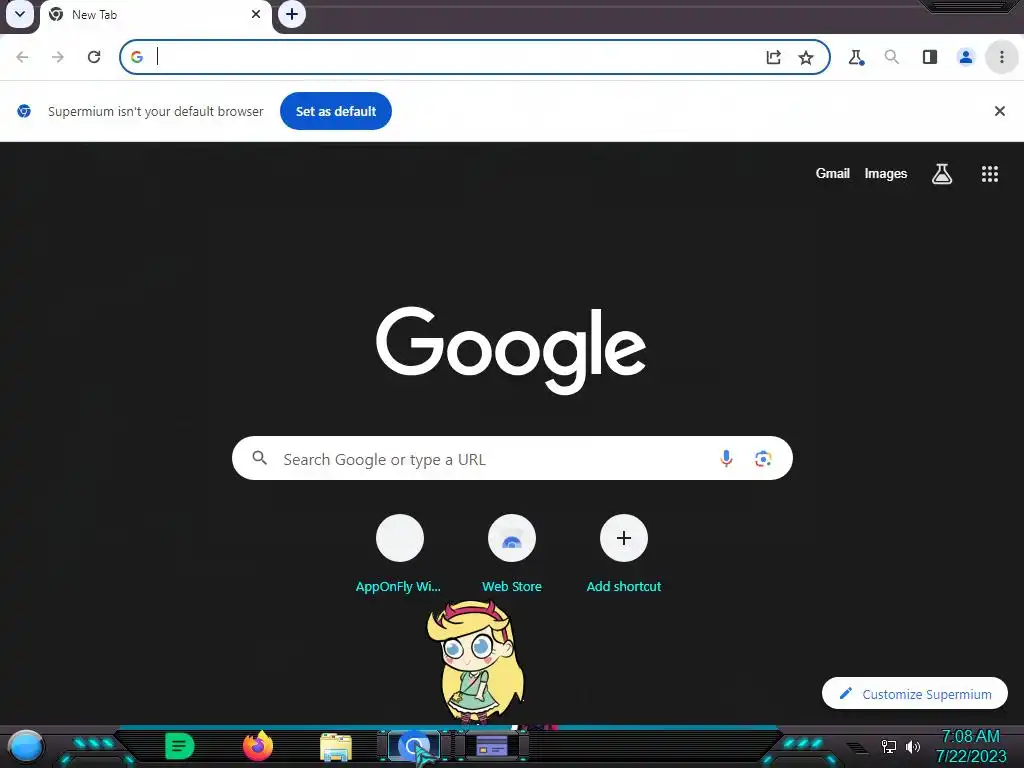Click the magnifier icon in search box

(x=259, y=458)
